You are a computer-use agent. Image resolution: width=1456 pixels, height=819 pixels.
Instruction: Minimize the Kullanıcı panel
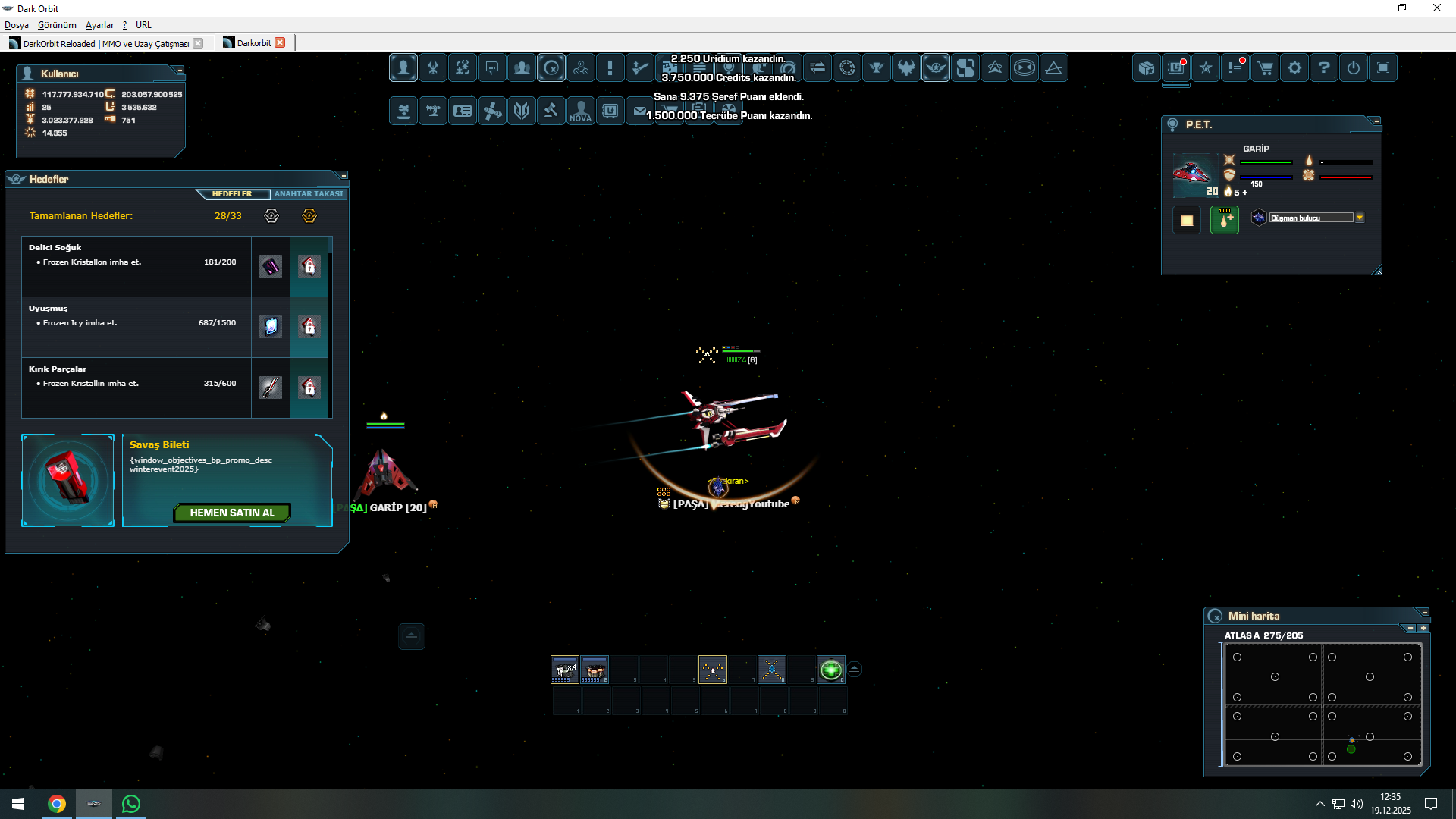point(180,71)
